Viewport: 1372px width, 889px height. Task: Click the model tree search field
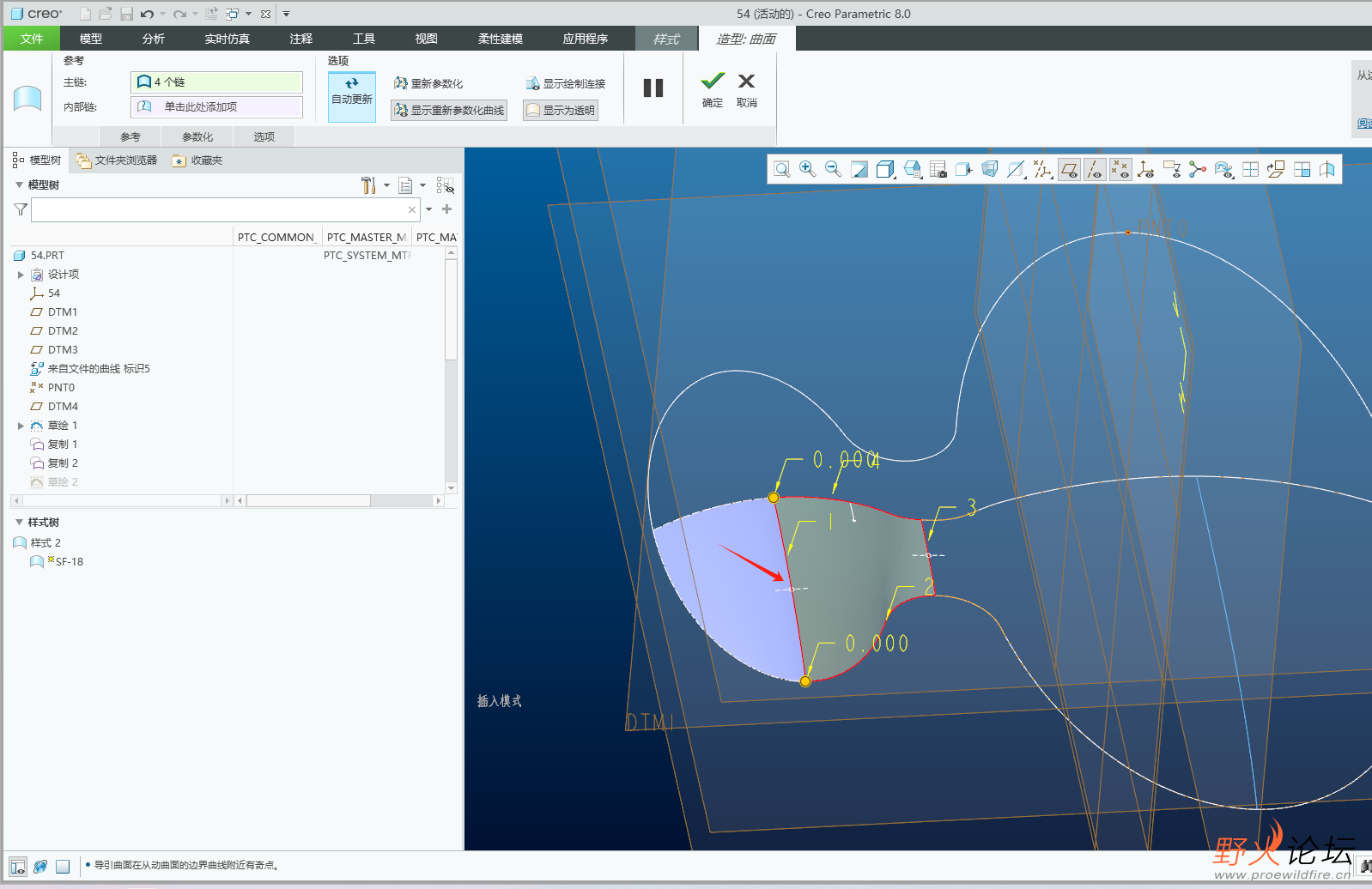coord(225,209)
